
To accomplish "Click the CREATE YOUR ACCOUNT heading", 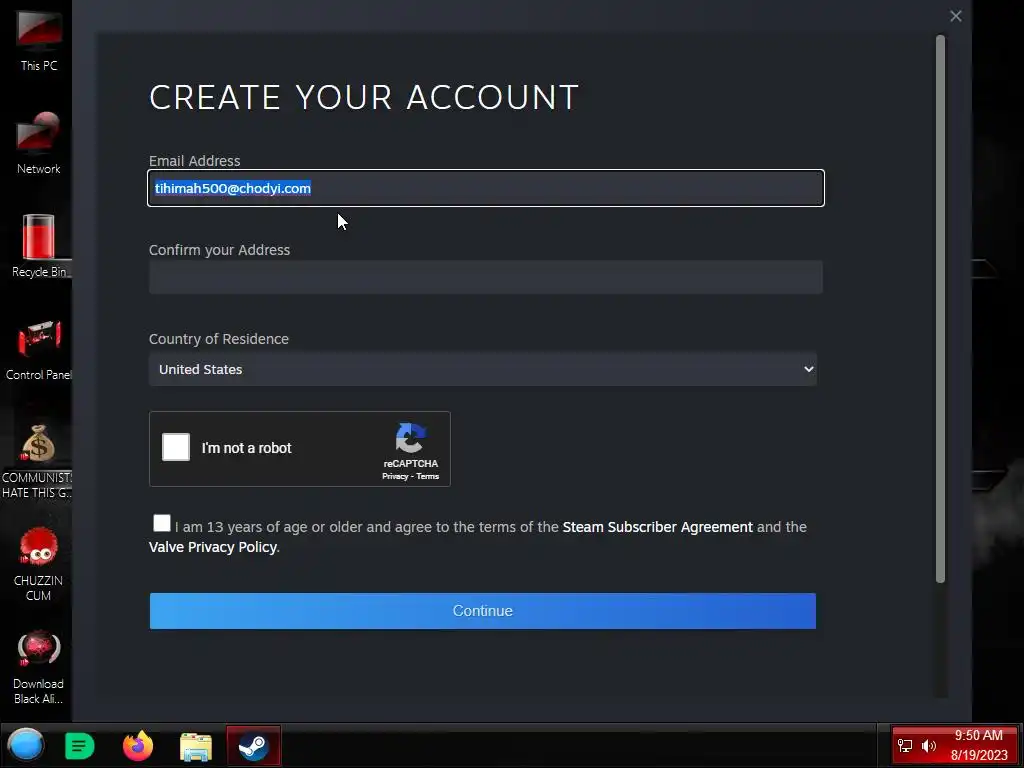I will (363, 97).
